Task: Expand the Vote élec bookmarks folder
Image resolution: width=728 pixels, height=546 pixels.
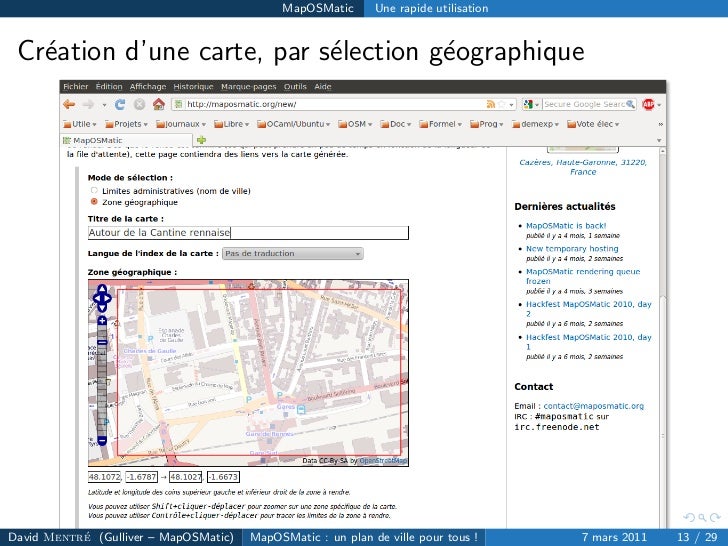Action: 593,124
